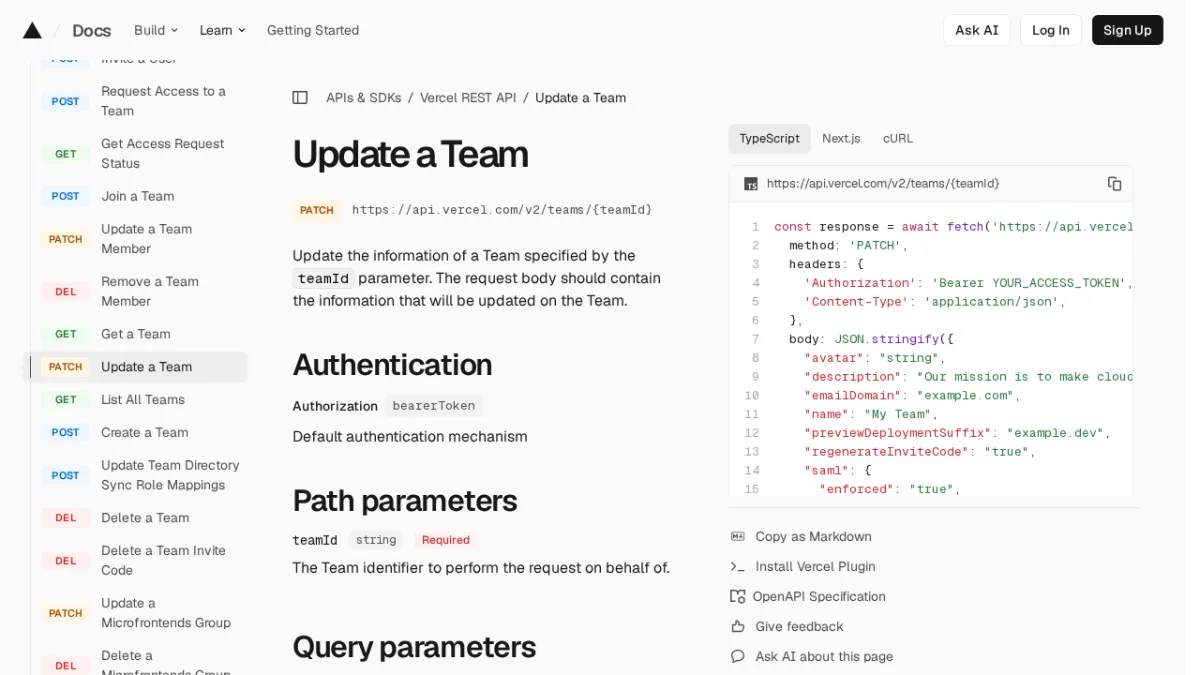The image size is (1200, 675).
Task: Open the Build dropdown menu
Action: (156, 30)
